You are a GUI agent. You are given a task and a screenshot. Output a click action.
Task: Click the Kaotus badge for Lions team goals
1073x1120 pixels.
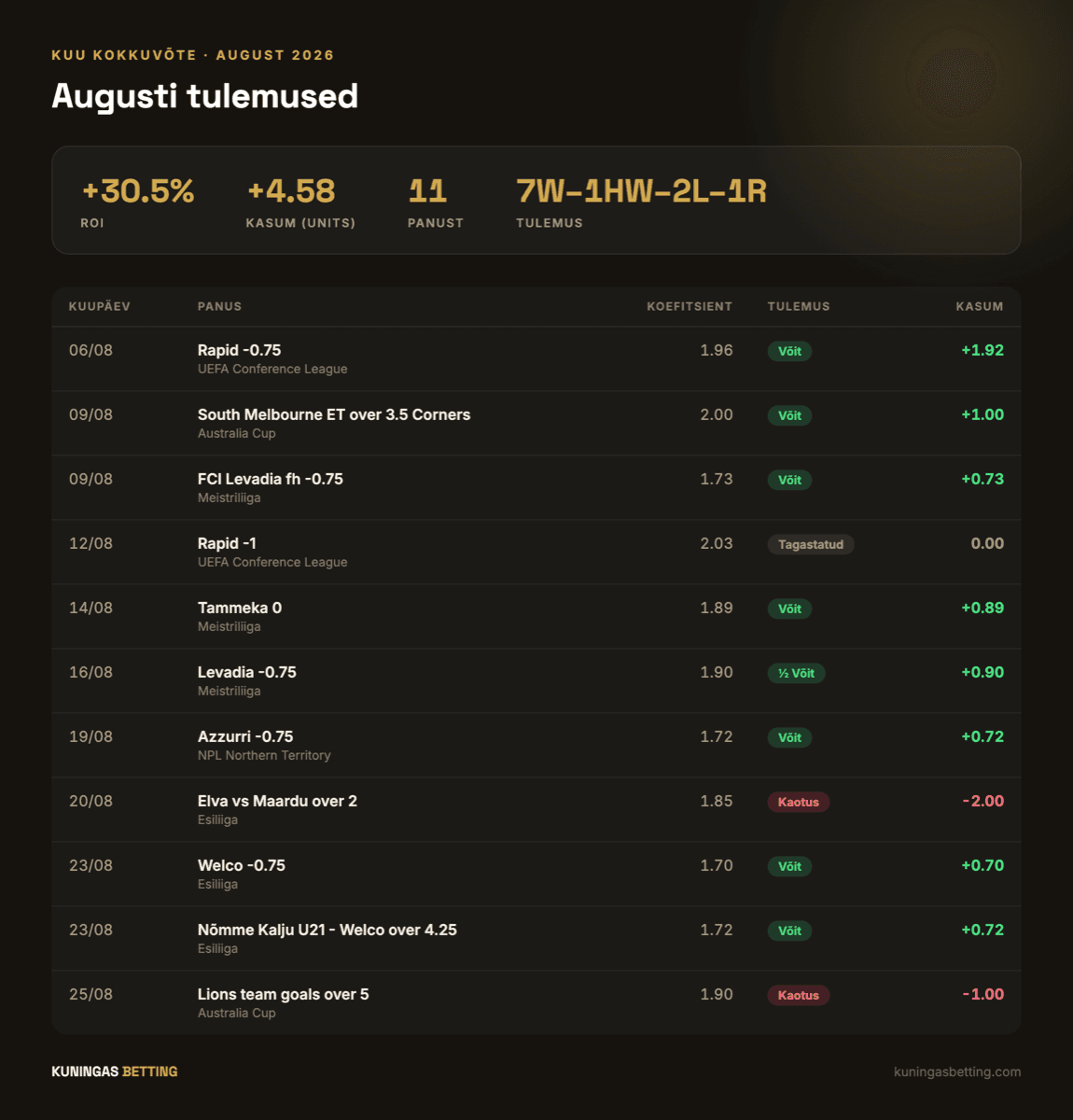(x=799, y=995)
